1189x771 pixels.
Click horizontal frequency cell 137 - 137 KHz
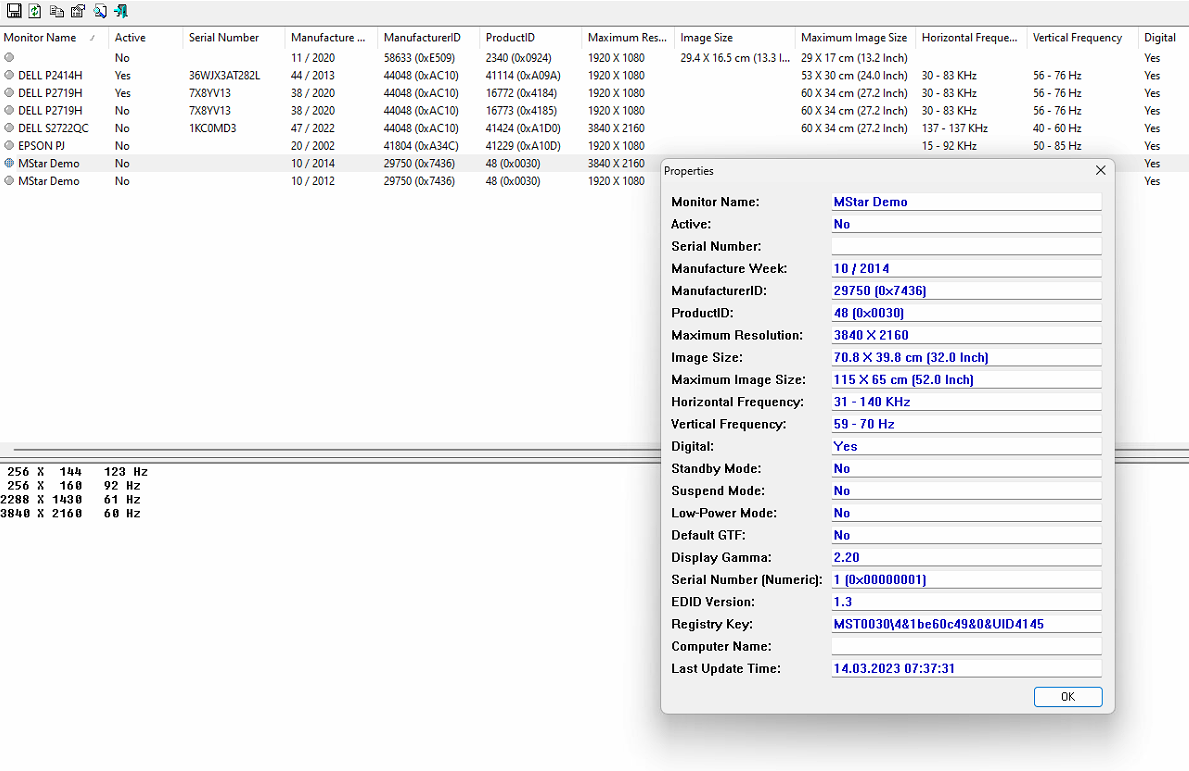pos(955,128)
